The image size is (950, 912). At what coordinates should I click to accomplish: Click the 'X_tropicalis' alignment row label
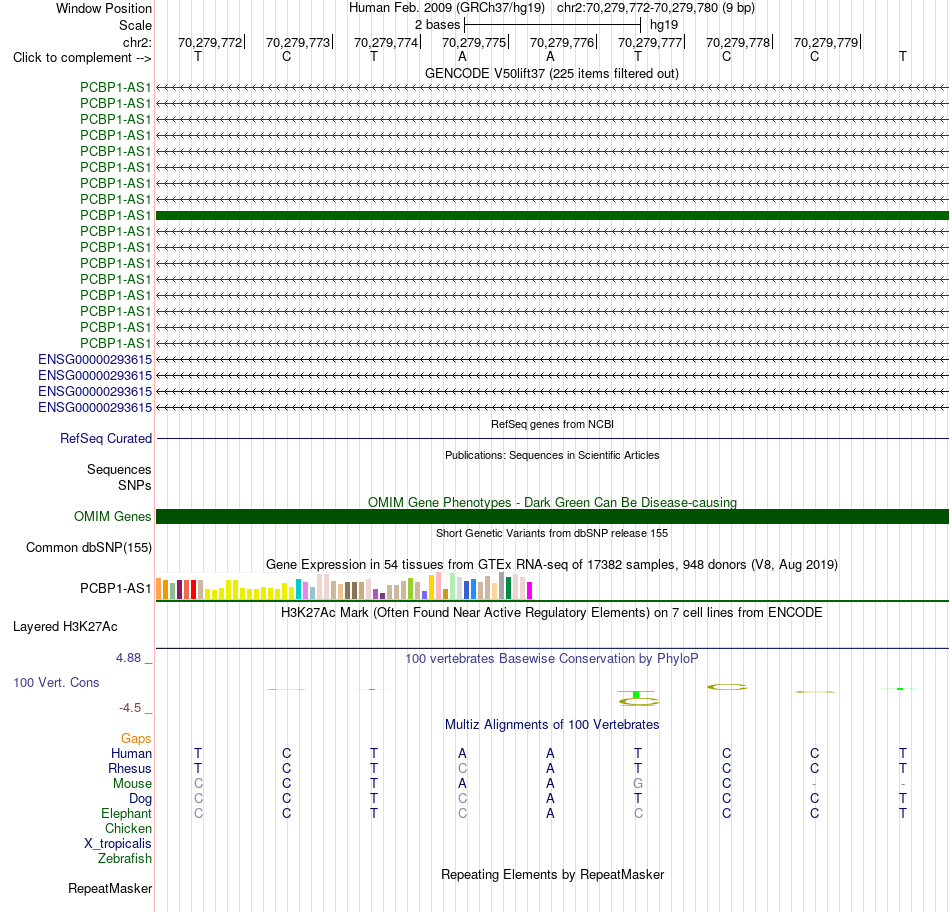click(x=118, y=844)
